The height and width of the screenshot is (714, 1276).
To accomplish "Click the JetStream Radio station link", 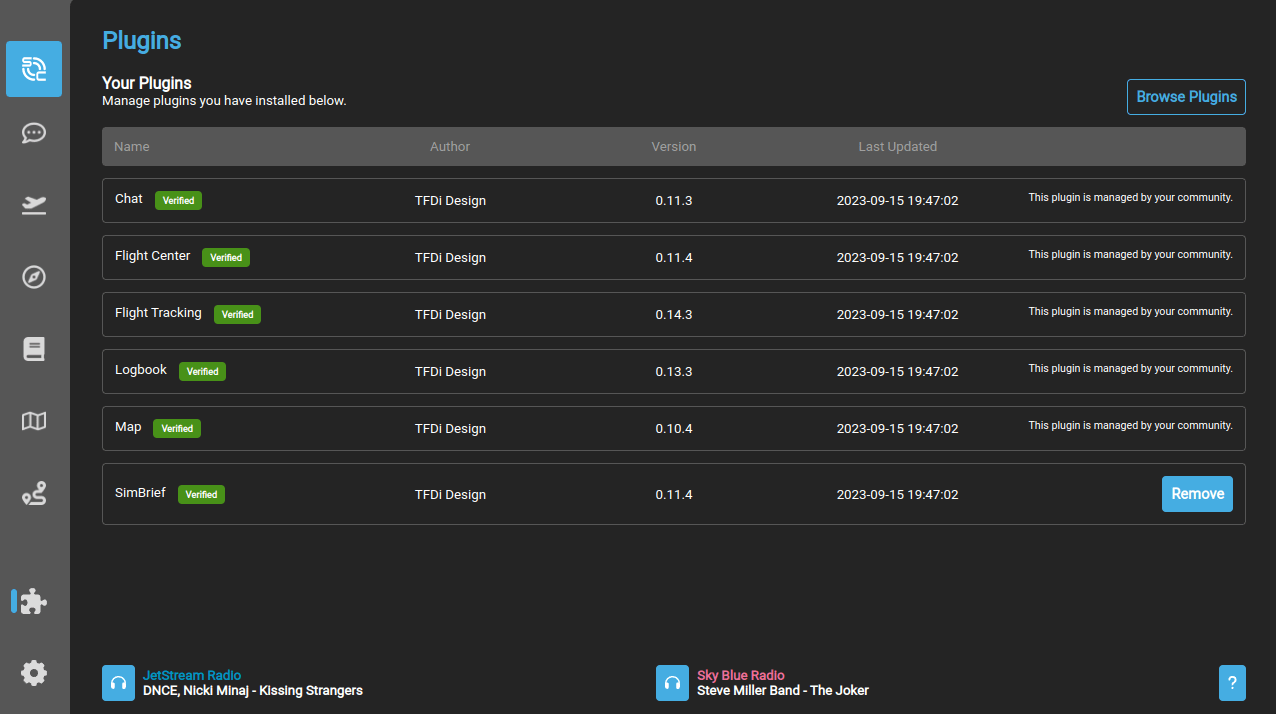I will 192,676.
